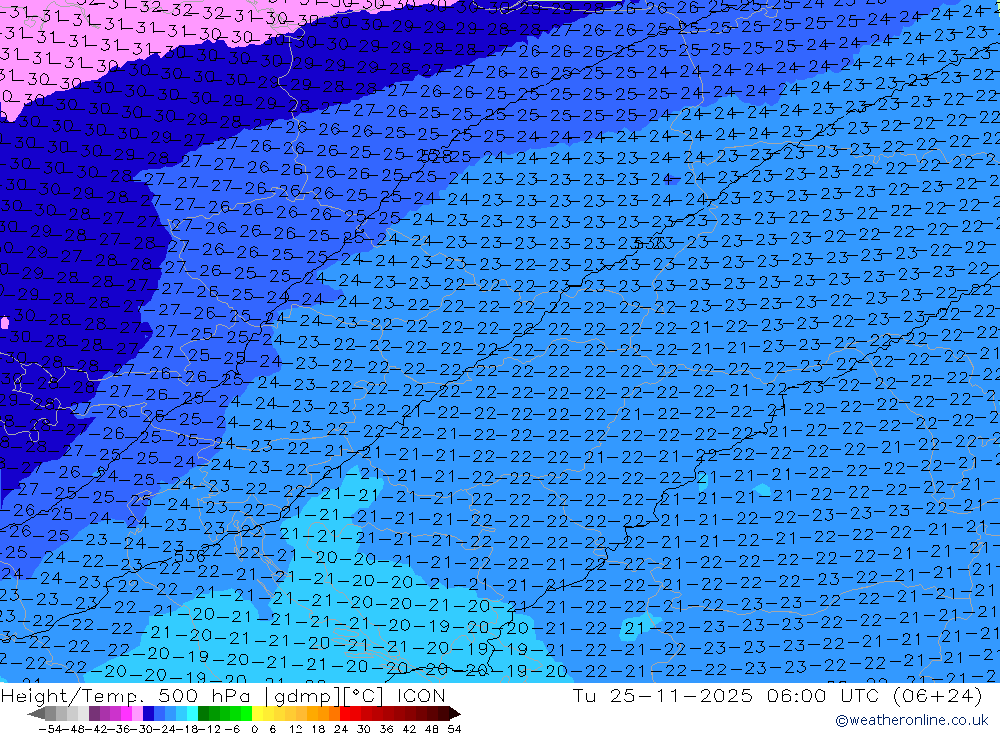Click the legend tick label '48'

(x=432, y=729)
